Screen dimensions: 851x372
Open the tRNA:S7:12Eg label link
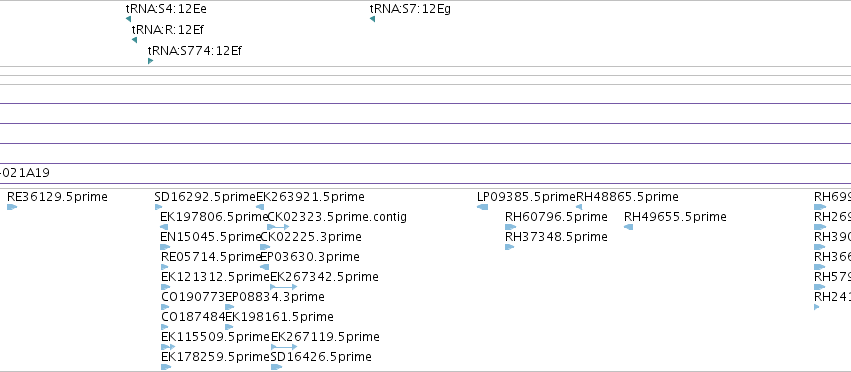[410, 9]
